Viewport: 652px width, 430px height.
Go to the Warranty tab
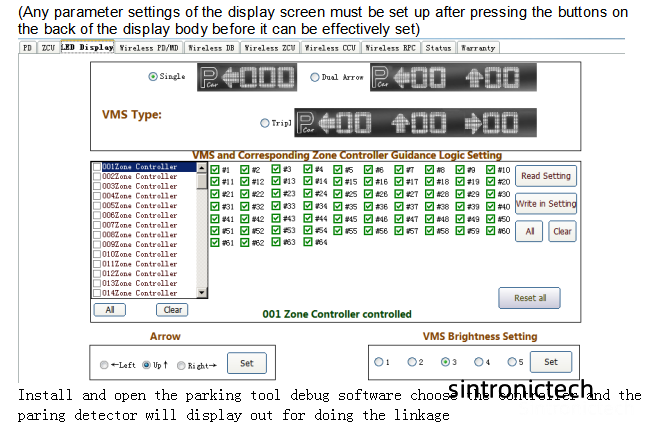(x=478, y=47)
